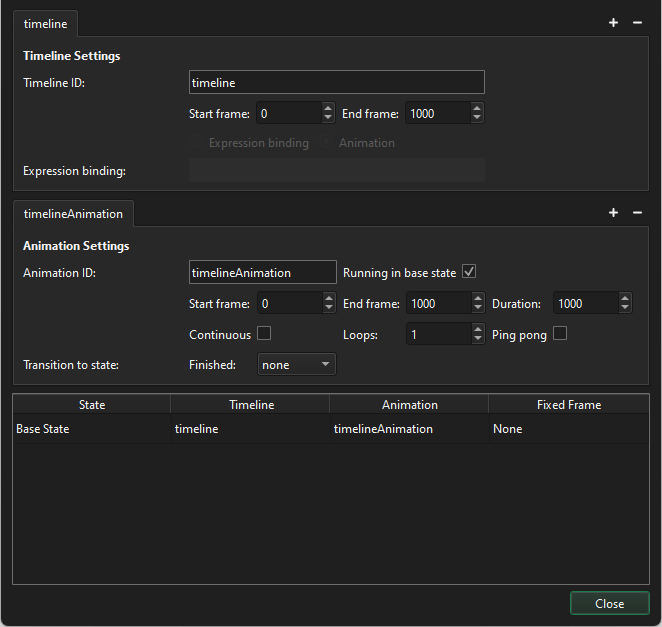662x627 pixels.
Task: Remove the timeline using minus icon
Action: 637,23
